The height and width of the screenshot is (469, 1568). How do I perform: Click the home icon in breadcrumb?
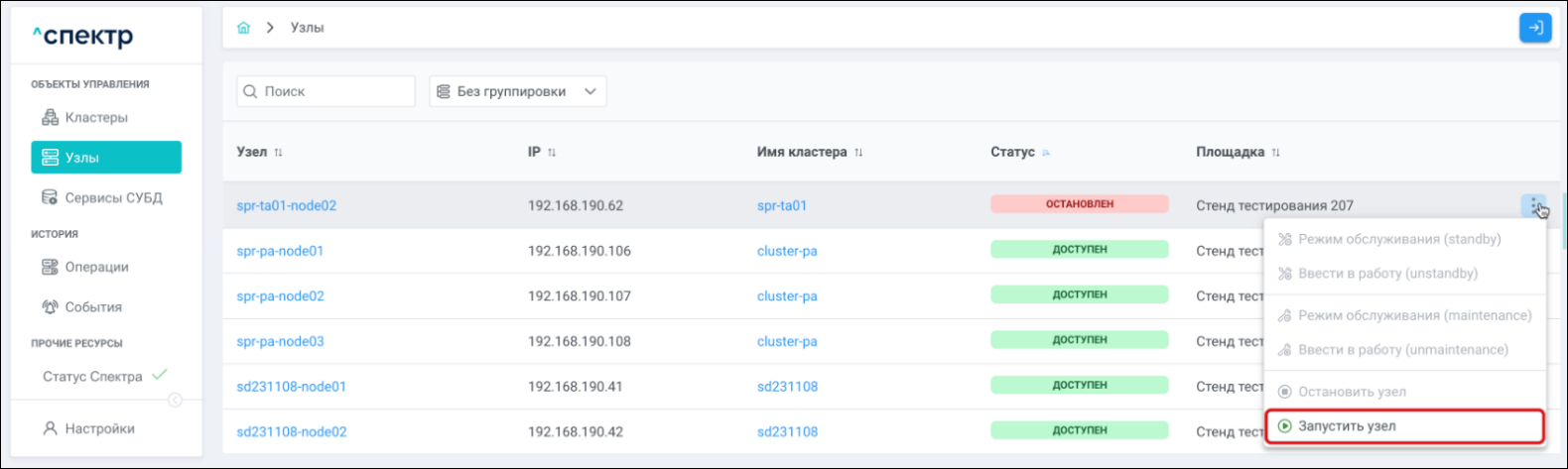pyautogui.click(x=243, y=28)
